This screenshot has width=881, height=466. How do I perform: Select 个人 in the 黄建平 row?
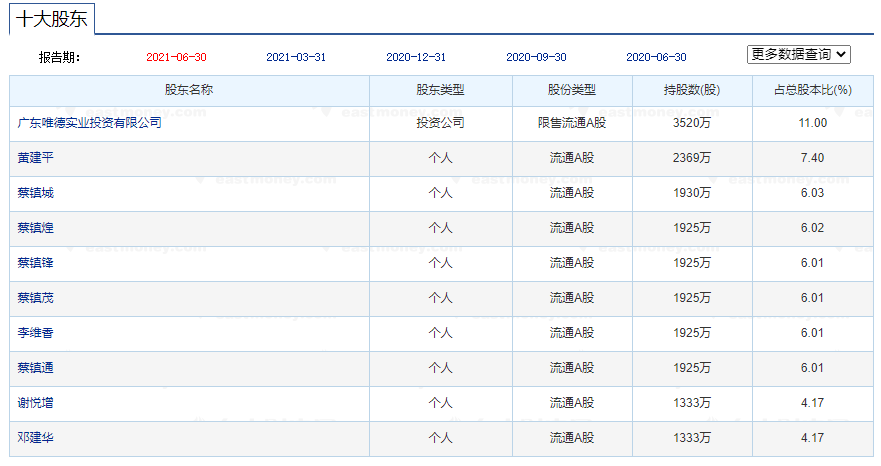[x=440, y=158]
